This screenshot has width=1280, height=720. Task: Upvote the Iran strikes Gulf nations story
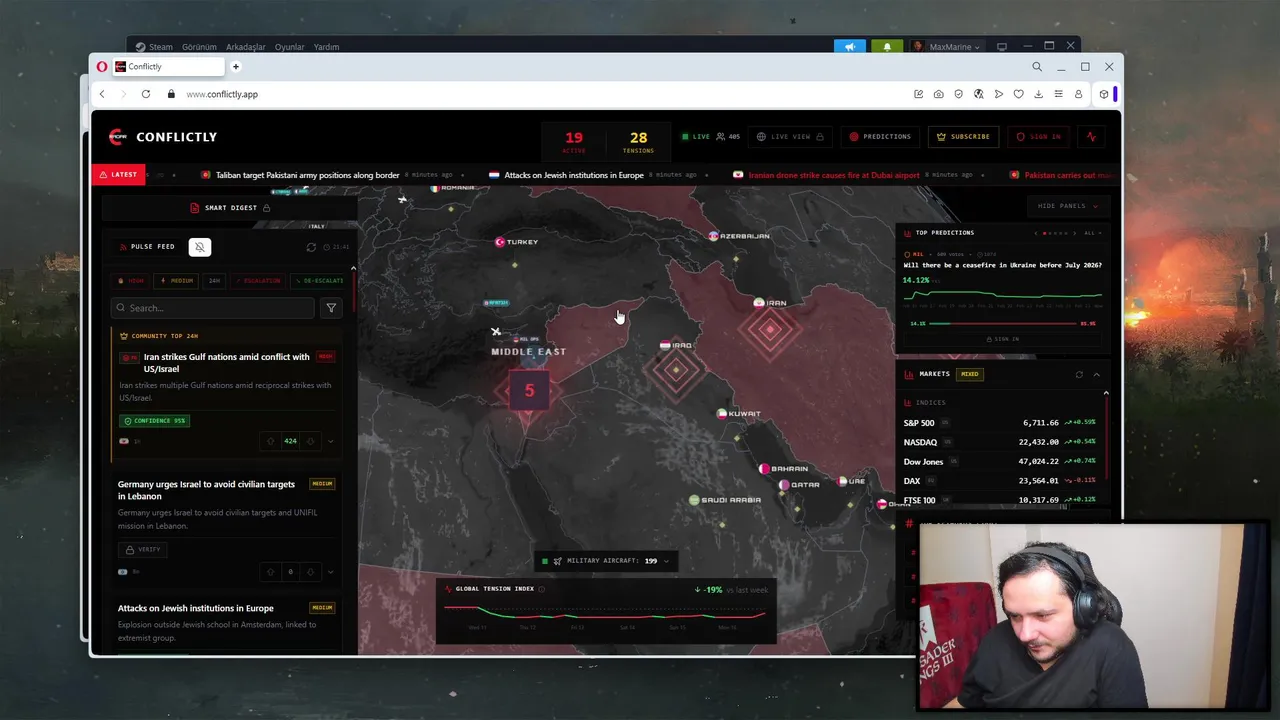tap(270, 441)
